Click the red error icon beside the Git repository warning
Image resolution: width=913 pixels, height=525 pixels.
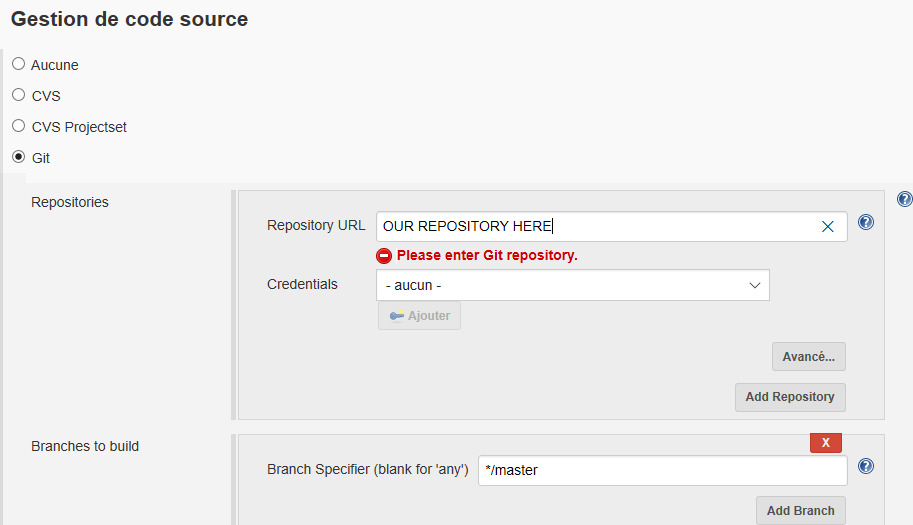384,255
